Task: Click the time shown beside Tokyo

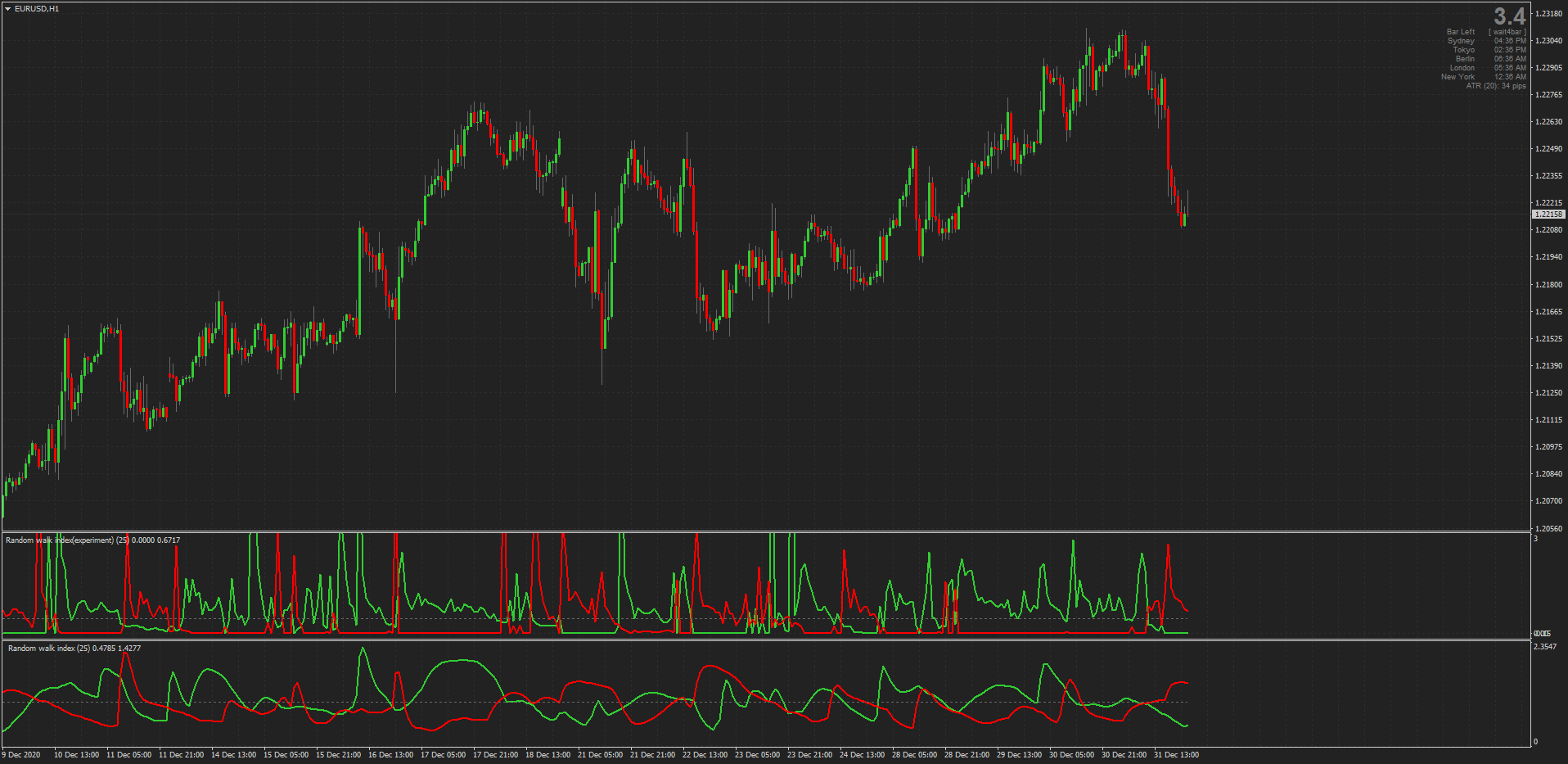Action: coord(1510,50)
